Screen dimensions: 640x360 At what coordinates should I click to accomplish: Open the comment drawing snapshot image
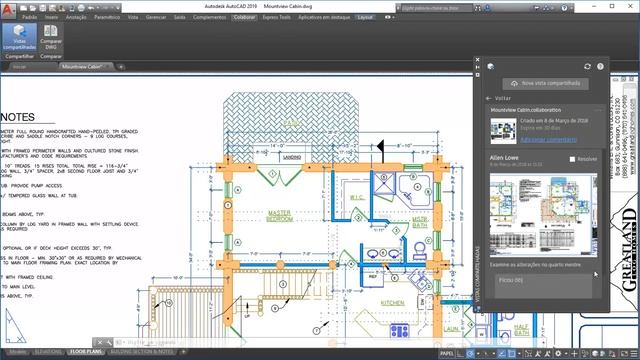coord(543,215)
